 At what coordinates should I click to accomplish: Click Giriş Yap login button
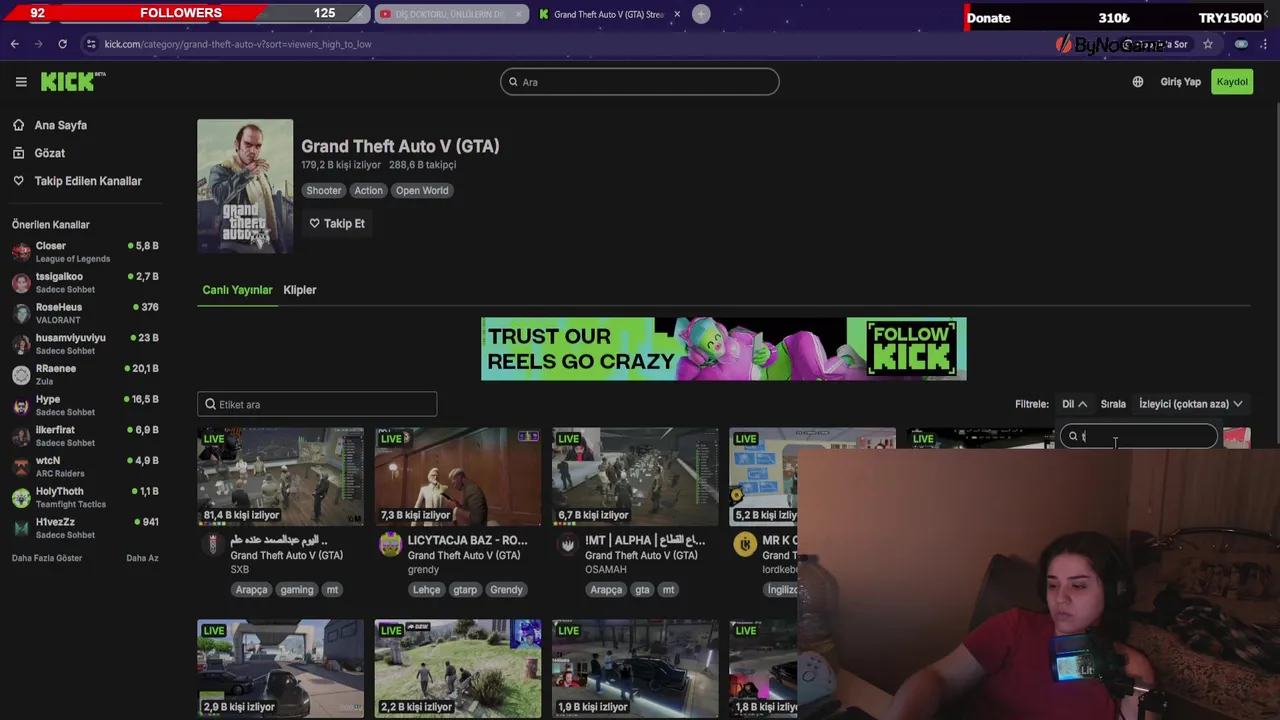[x=1180, y=82]
